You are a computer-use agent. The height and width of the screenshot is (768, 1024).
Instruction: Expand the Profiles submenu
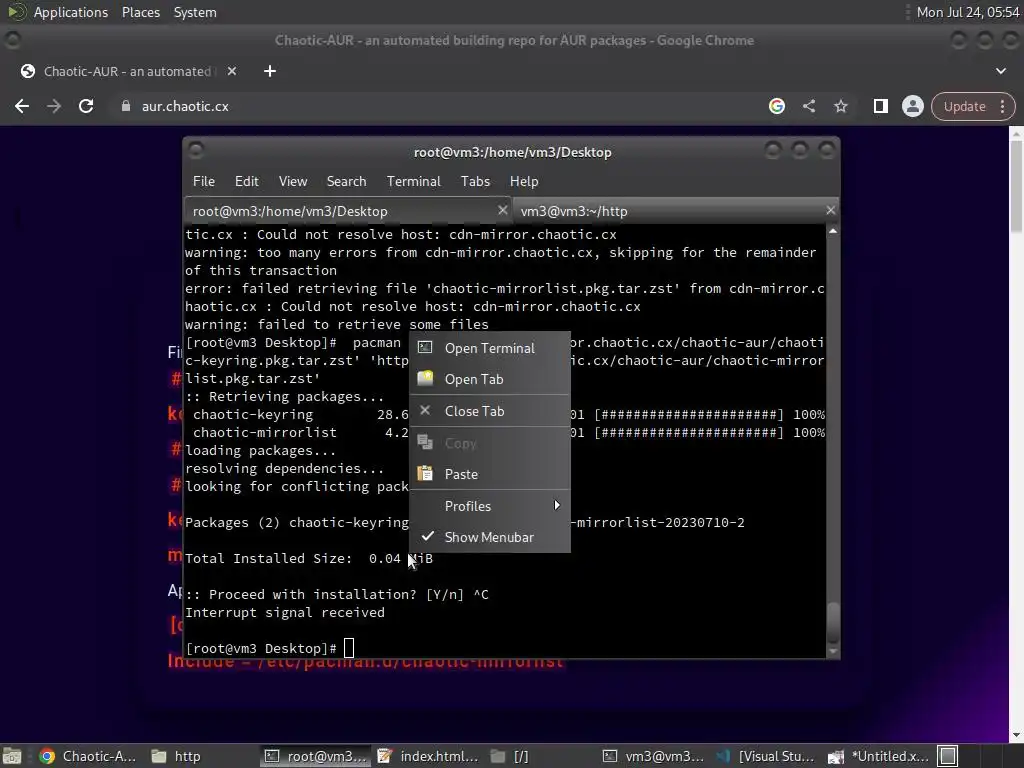click(x=490, y=506)
